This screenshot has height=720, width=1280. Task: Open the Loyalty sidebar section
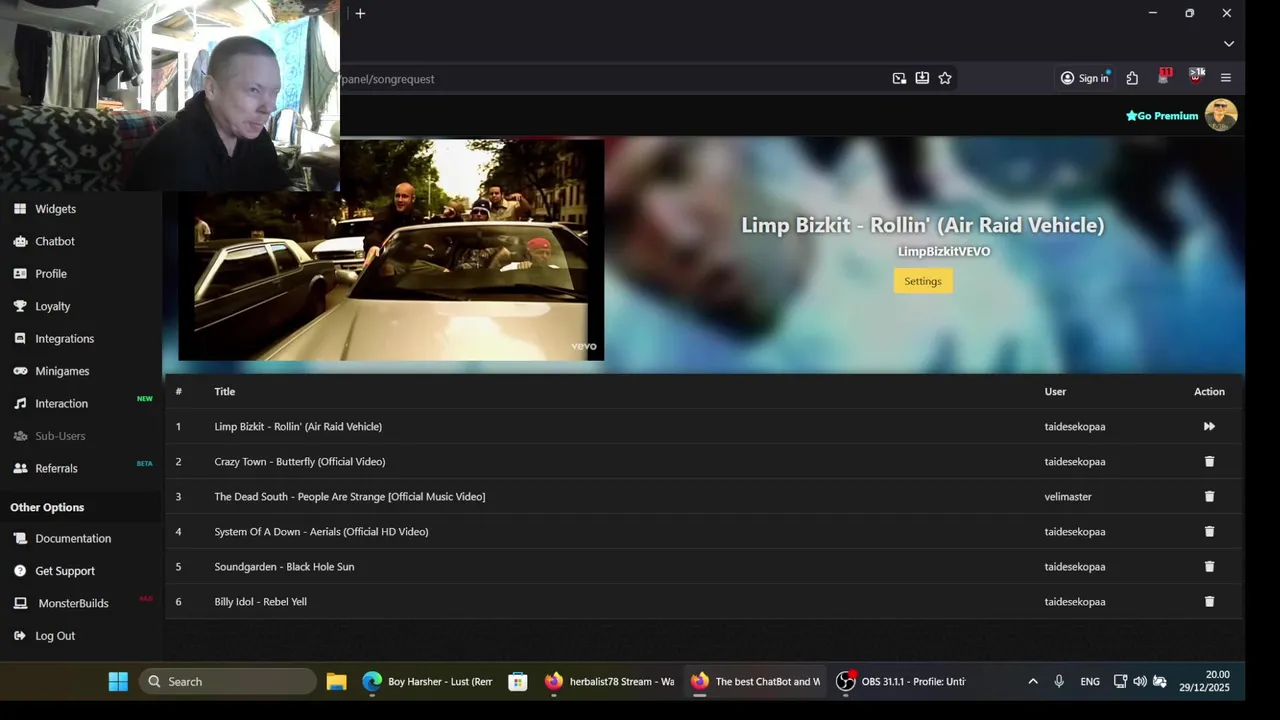click(52, 306)
